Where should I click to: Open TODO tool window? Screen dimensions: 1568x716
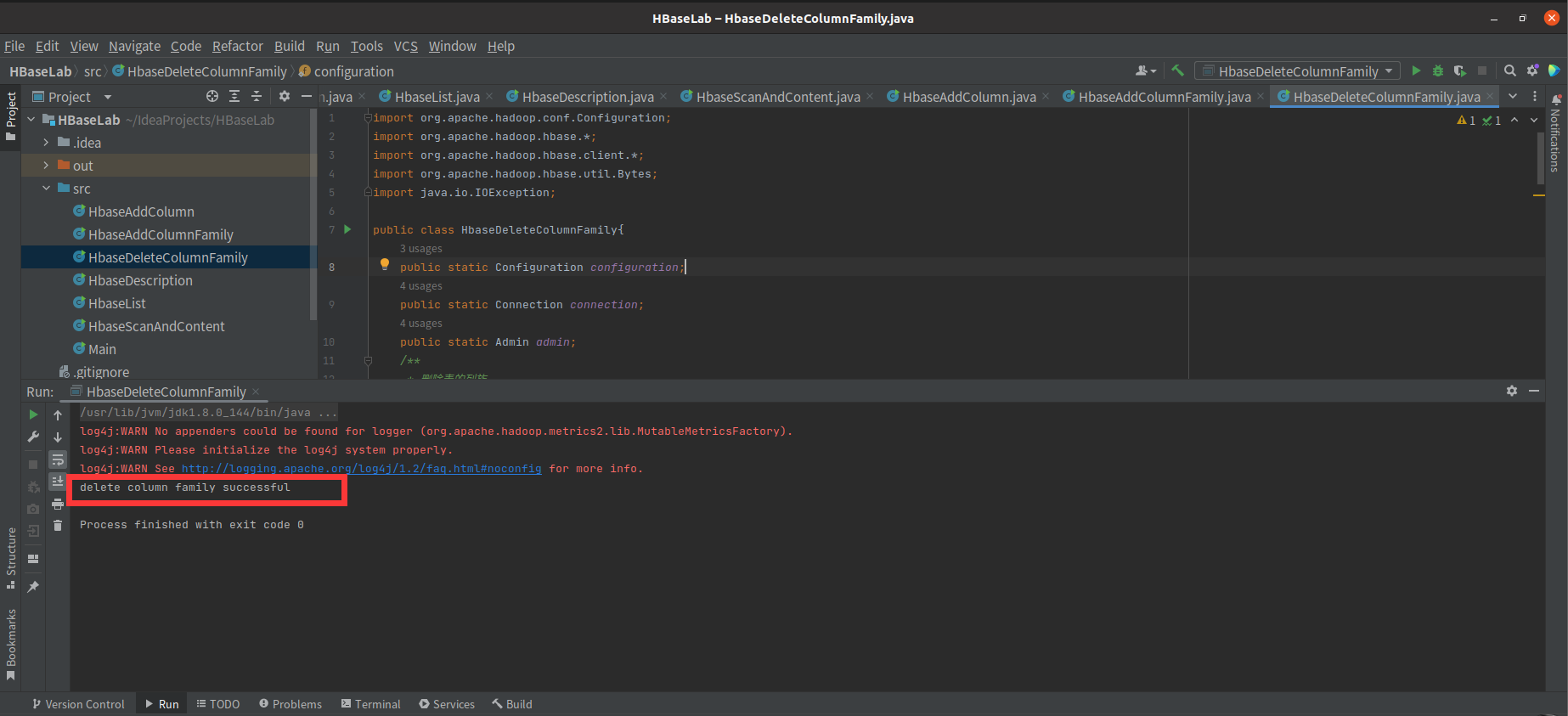[218, 704]
